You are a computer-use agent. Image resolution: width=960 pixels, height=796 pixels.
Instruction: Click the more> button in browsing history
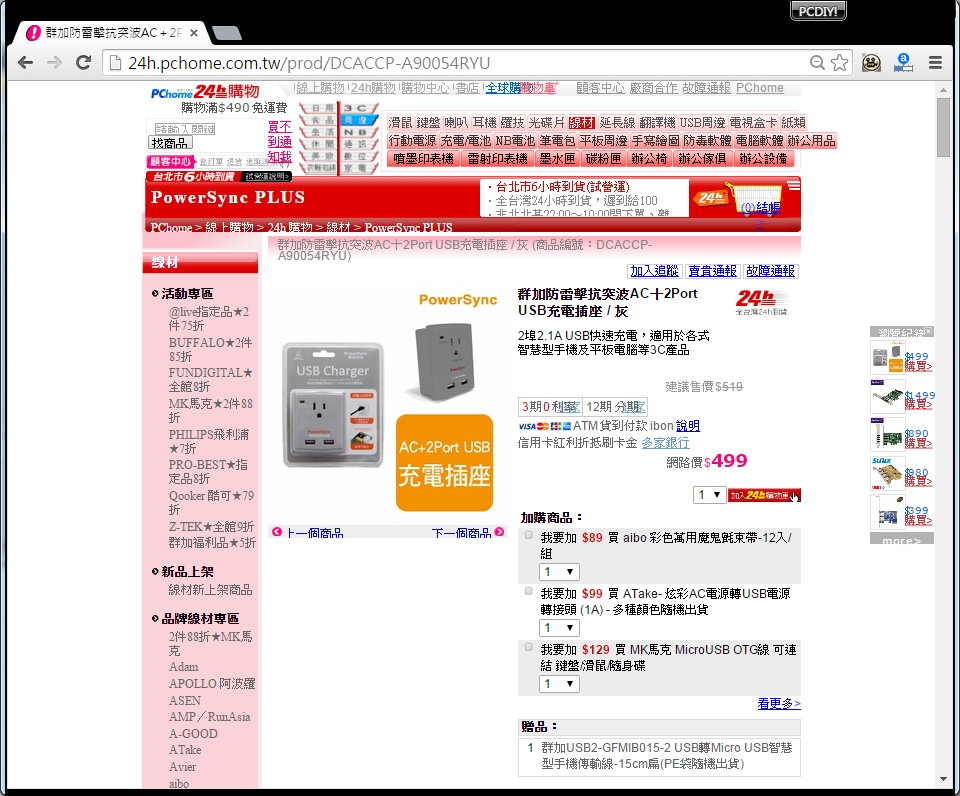tap(902, 539)
